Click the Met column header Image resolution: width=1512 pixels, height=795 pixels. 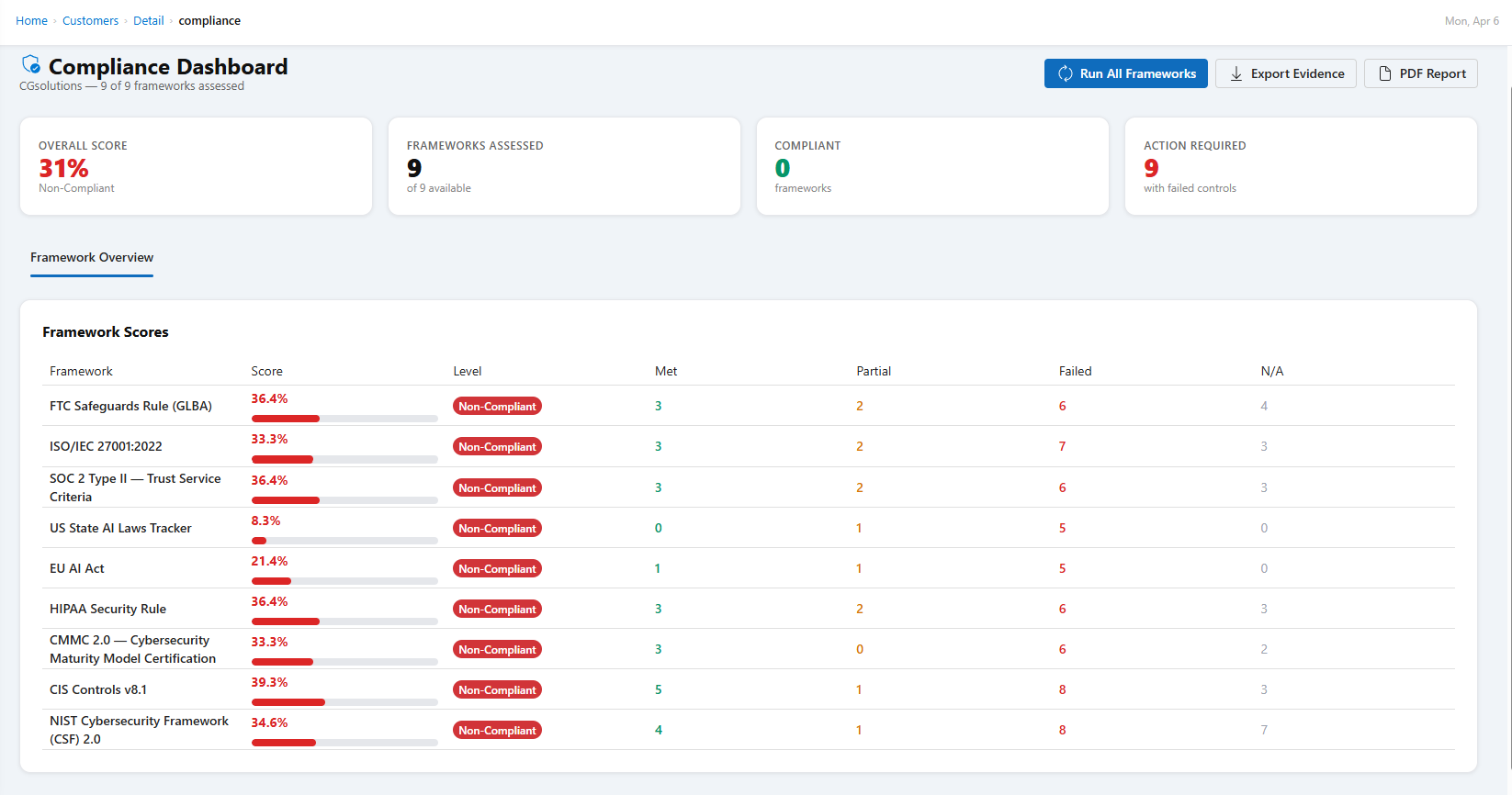point(666,371)
